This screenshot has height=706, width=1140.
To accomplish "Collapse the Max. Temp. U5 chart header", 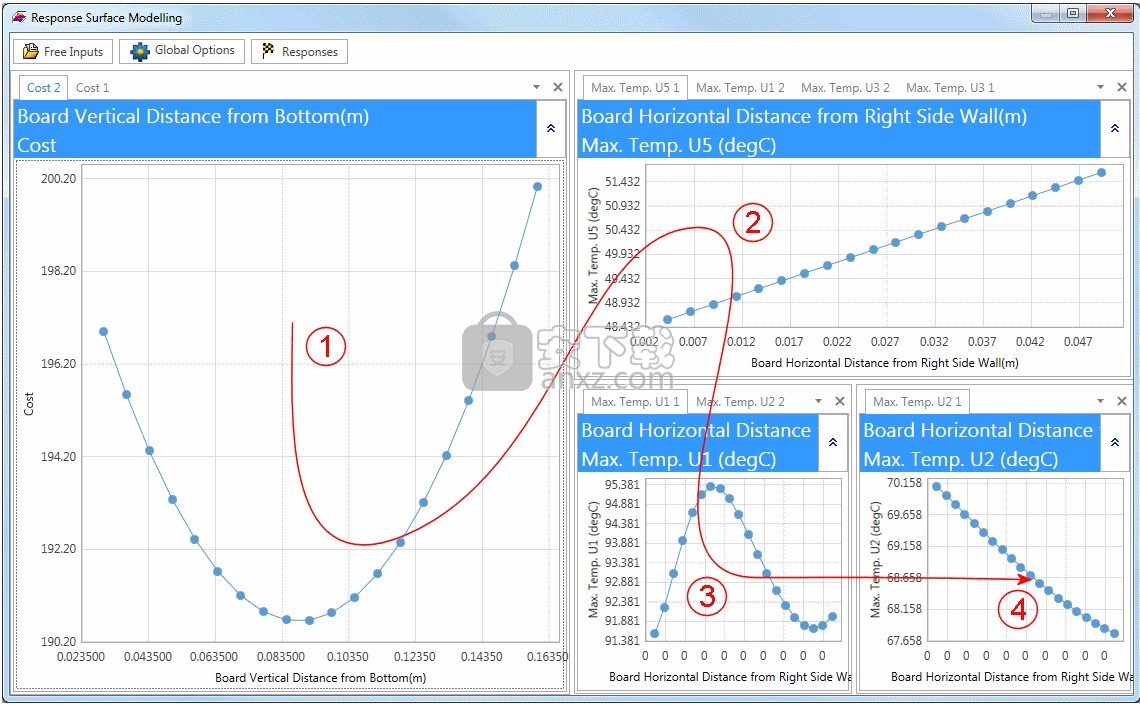I will pos(1115,129).
